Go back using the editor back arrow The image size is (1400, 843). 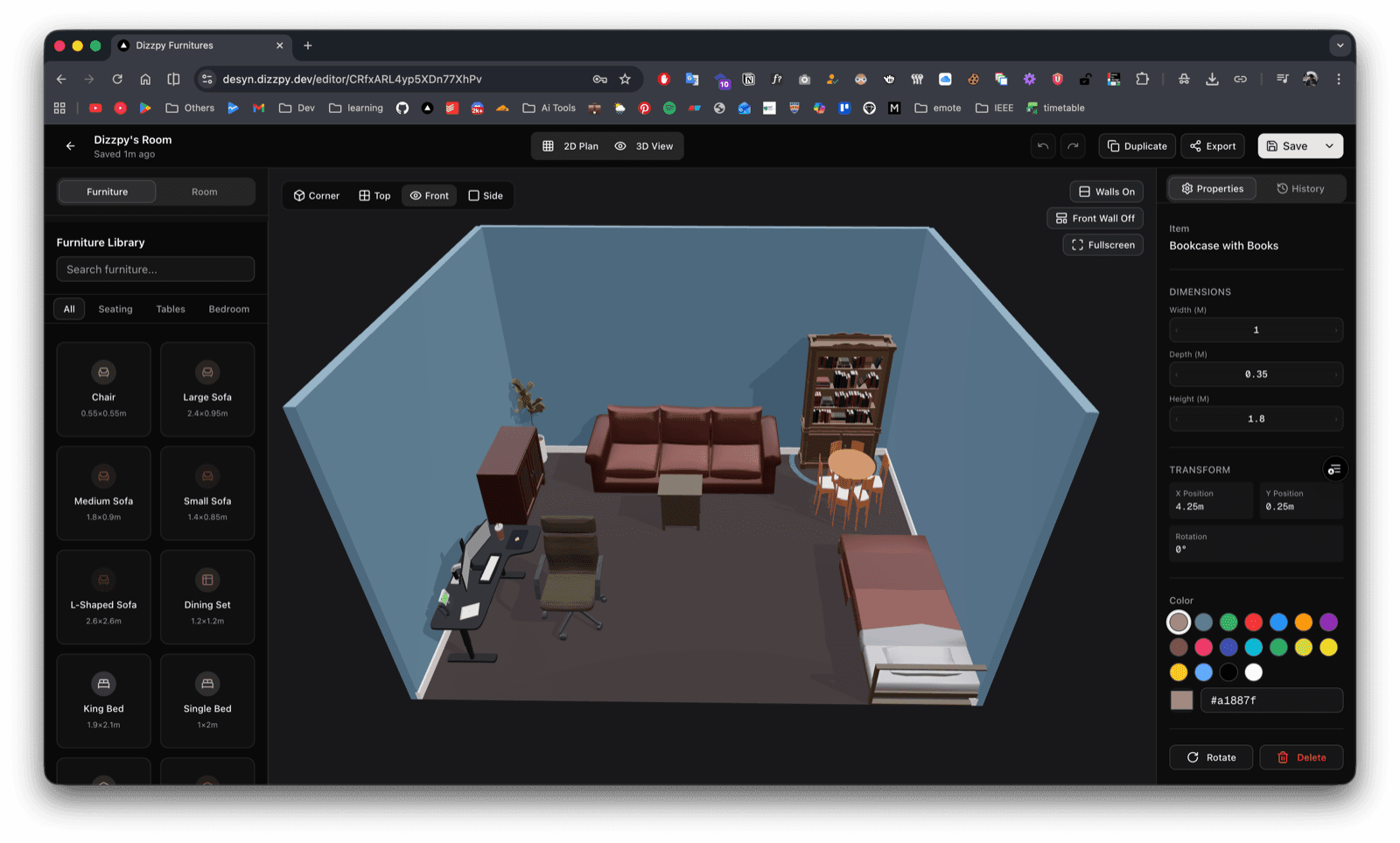(70, 146)
